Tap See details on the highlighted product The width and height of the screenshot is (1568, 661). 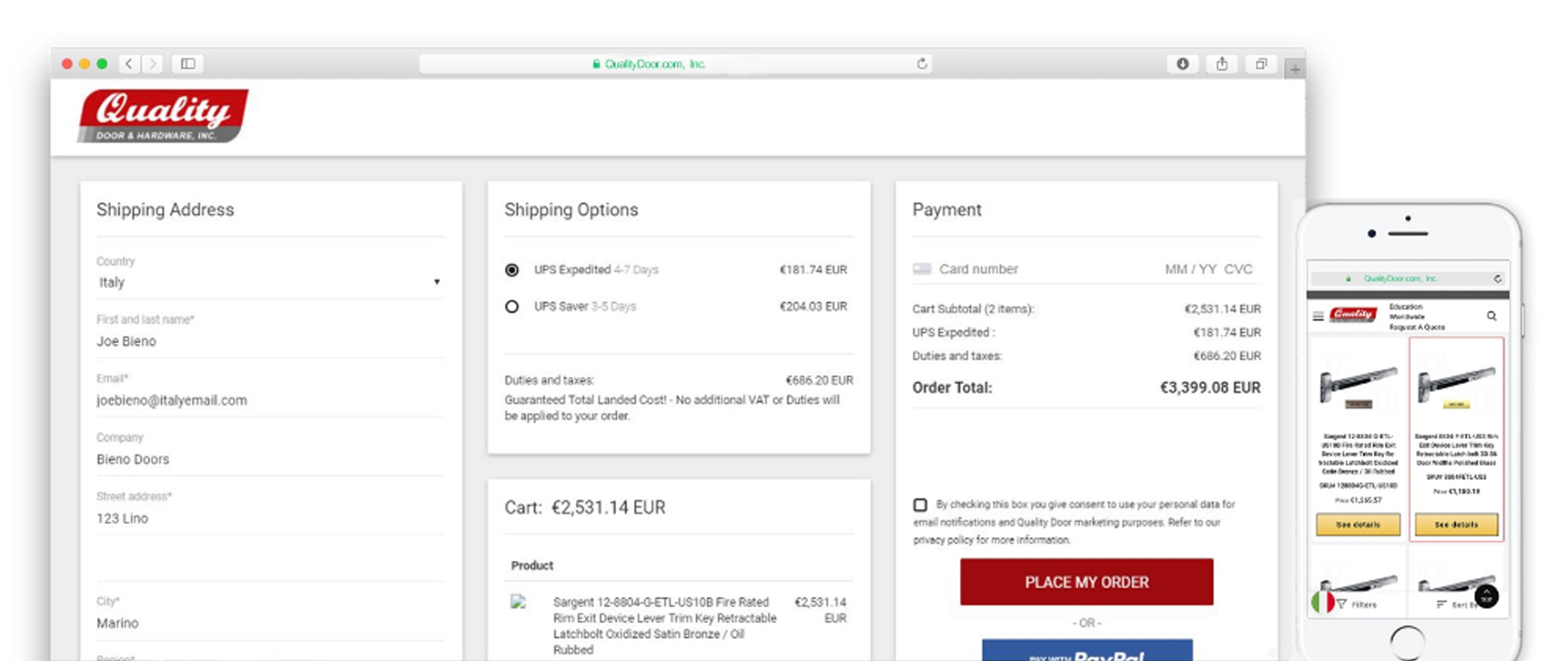(1456, 525)
